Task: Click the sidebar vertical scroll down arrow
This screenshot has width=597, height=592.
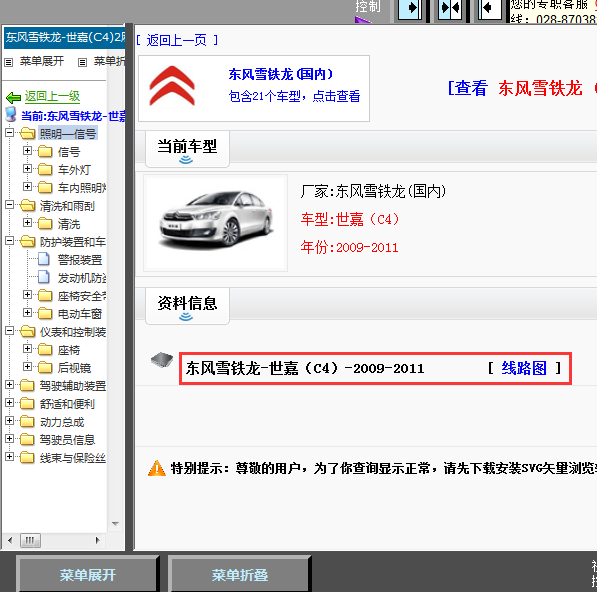Action: coord(115,524)
